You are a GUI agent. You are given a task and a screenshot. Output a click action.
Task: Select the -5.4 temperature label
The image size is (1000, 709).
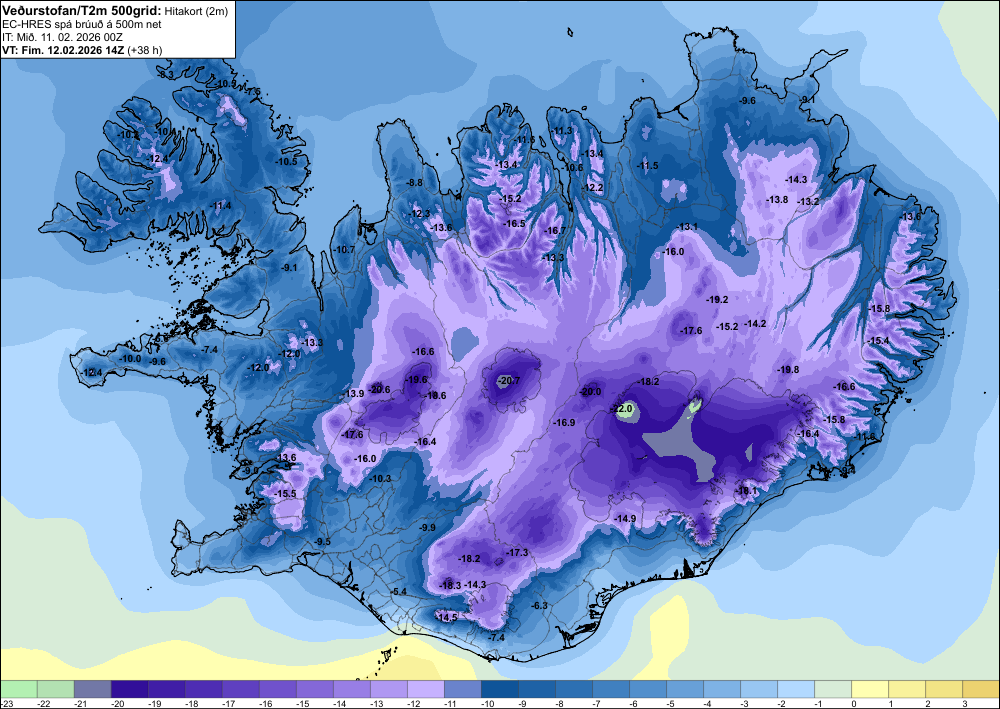399,592
